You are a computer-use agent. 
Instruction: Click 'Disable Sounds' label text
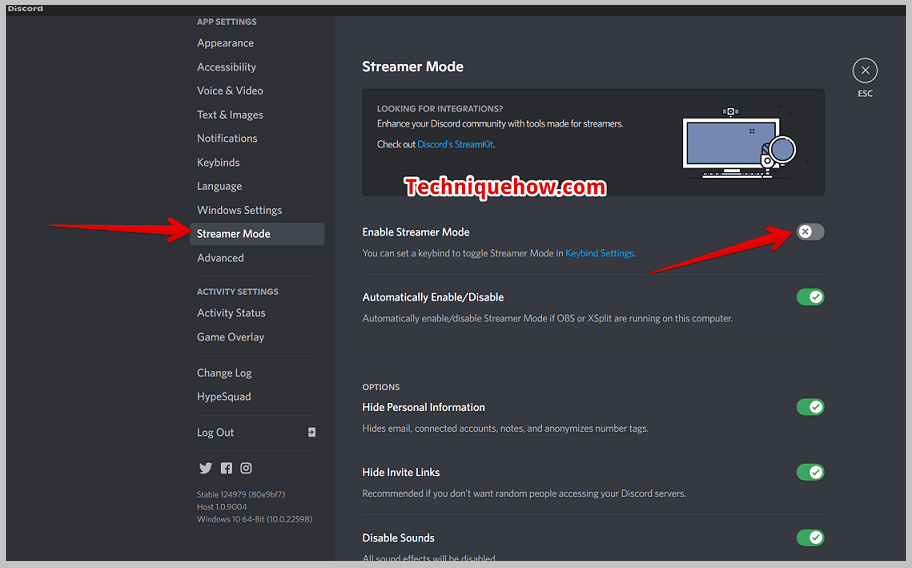[398, 538]
